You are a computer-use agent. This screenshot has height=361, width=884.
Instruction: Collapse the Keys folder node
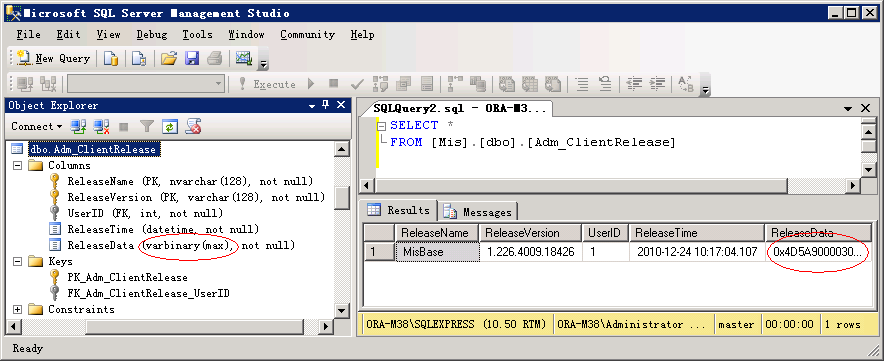(17, 261)
